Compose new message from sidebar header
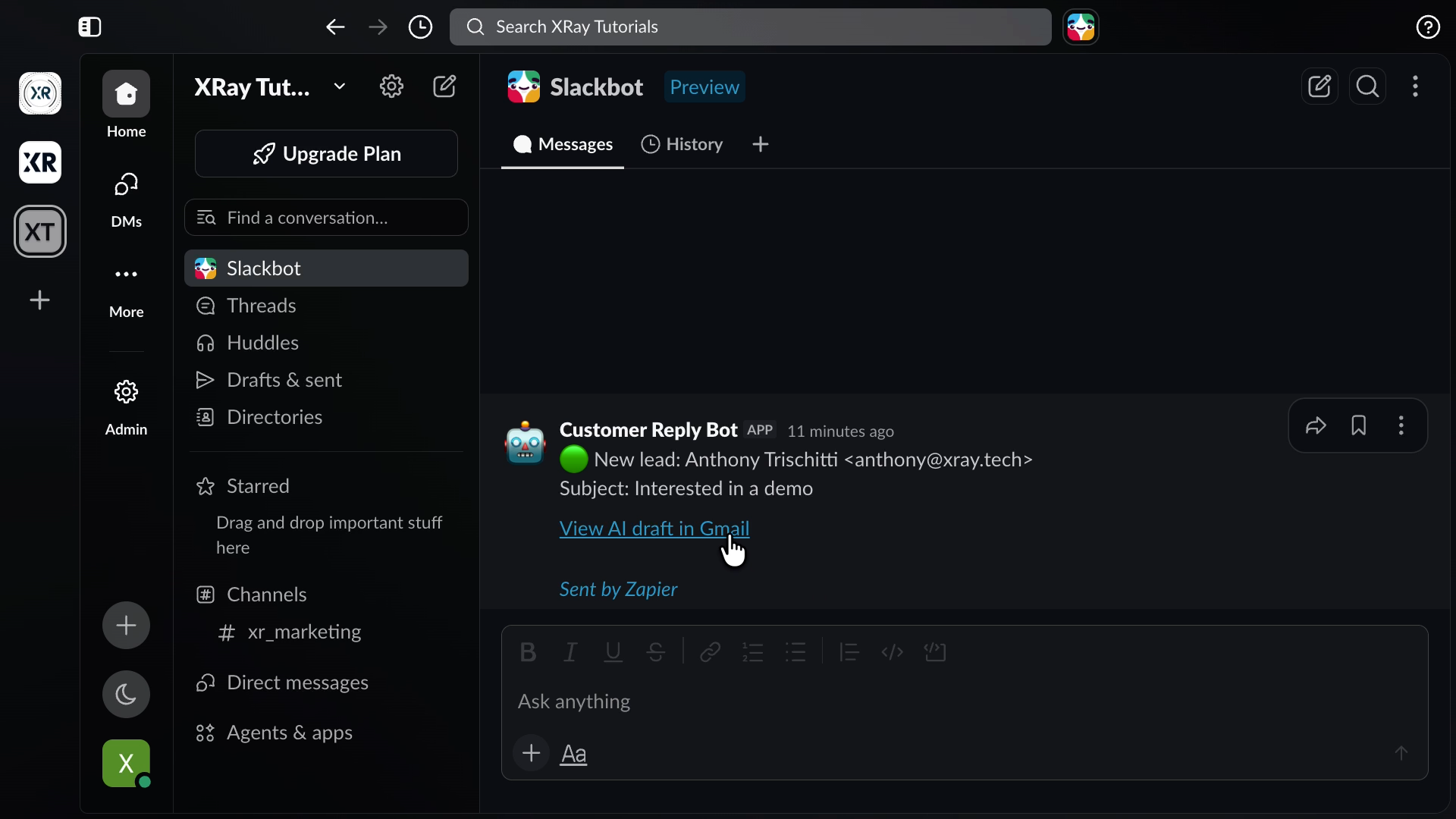1456x819 pixels. pyautogui.click(x=444, y=86)
